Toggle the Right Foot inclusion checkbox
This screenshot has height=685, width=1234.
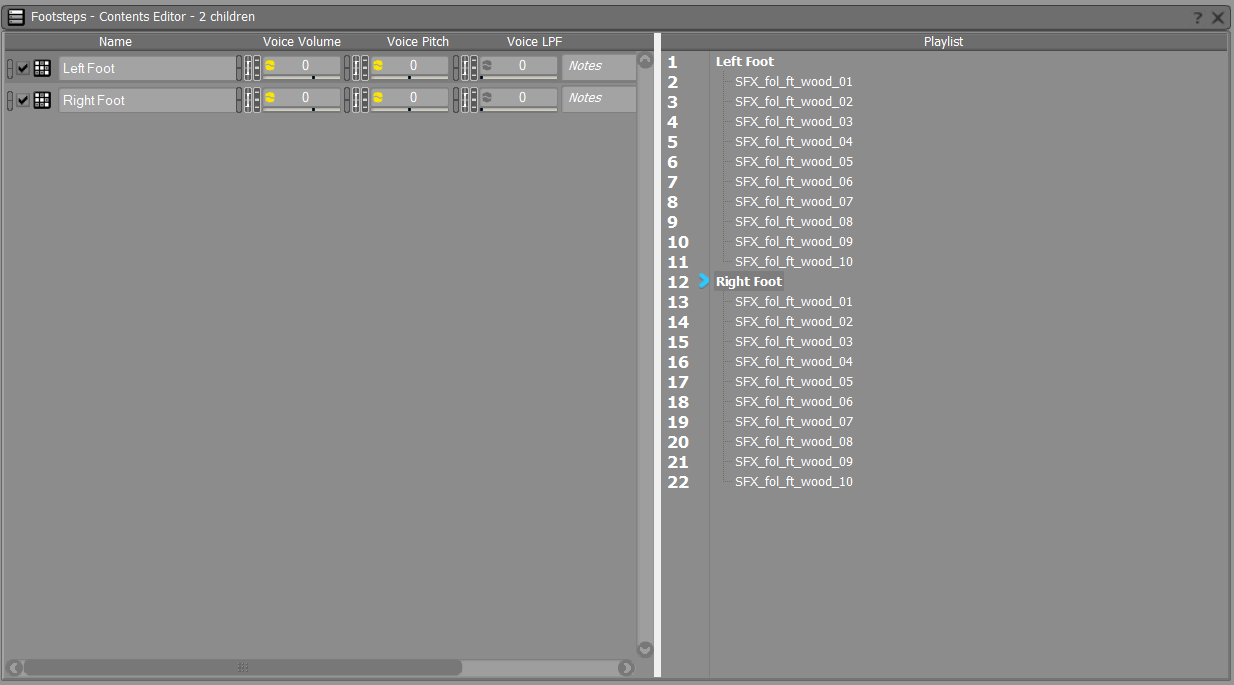23,101
